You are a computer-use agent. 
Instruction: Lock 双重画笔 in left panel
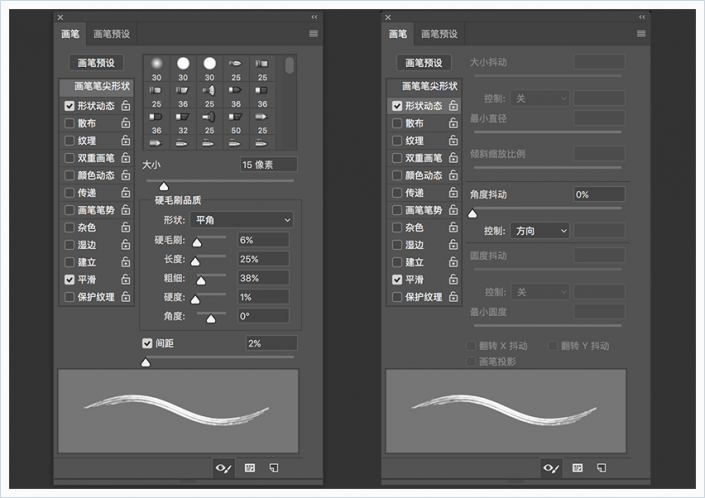126,158
